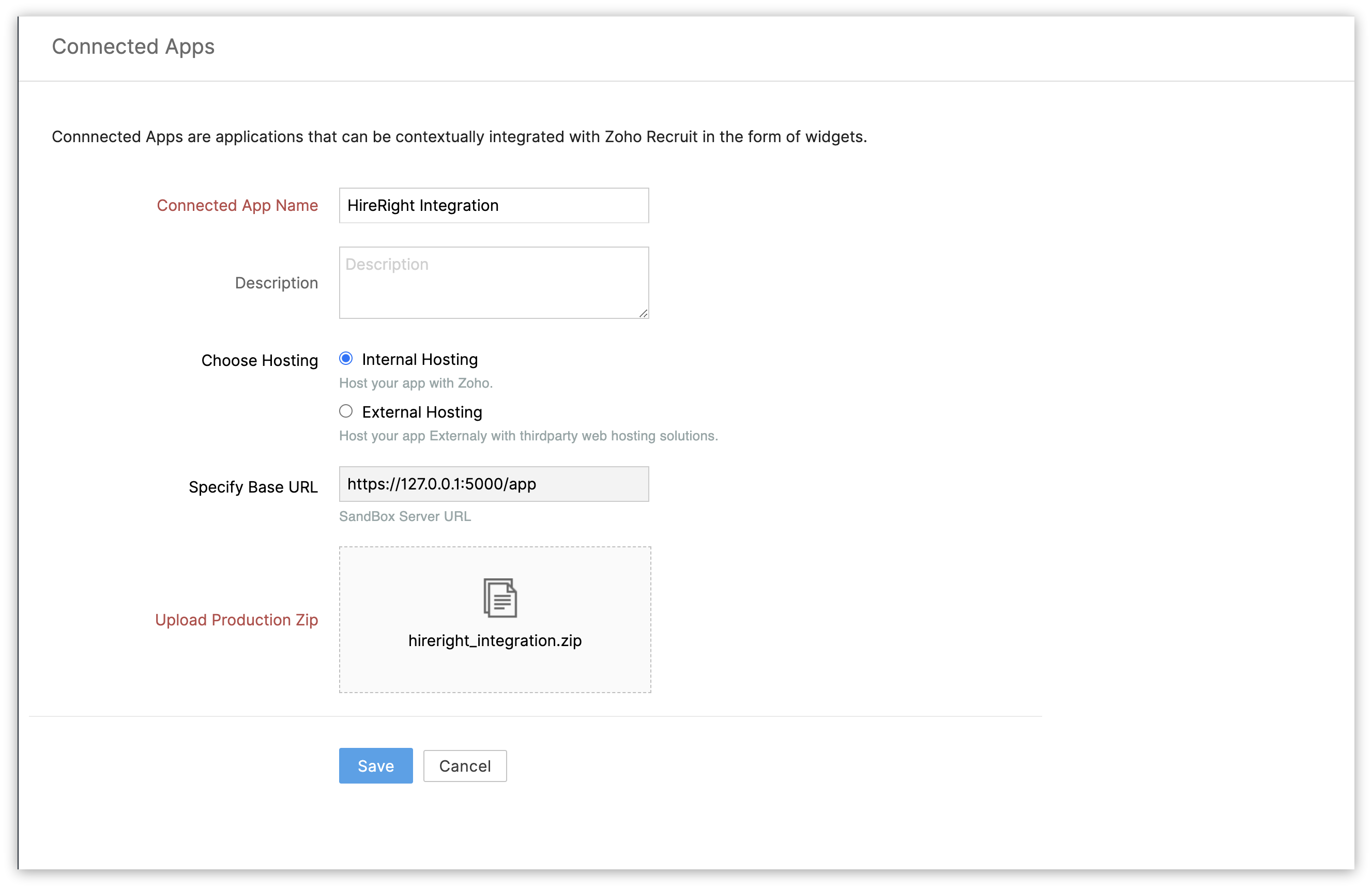1372x889 pixels.
Task: Click the Specify Base URL label
Action: [x=253, y=487]
